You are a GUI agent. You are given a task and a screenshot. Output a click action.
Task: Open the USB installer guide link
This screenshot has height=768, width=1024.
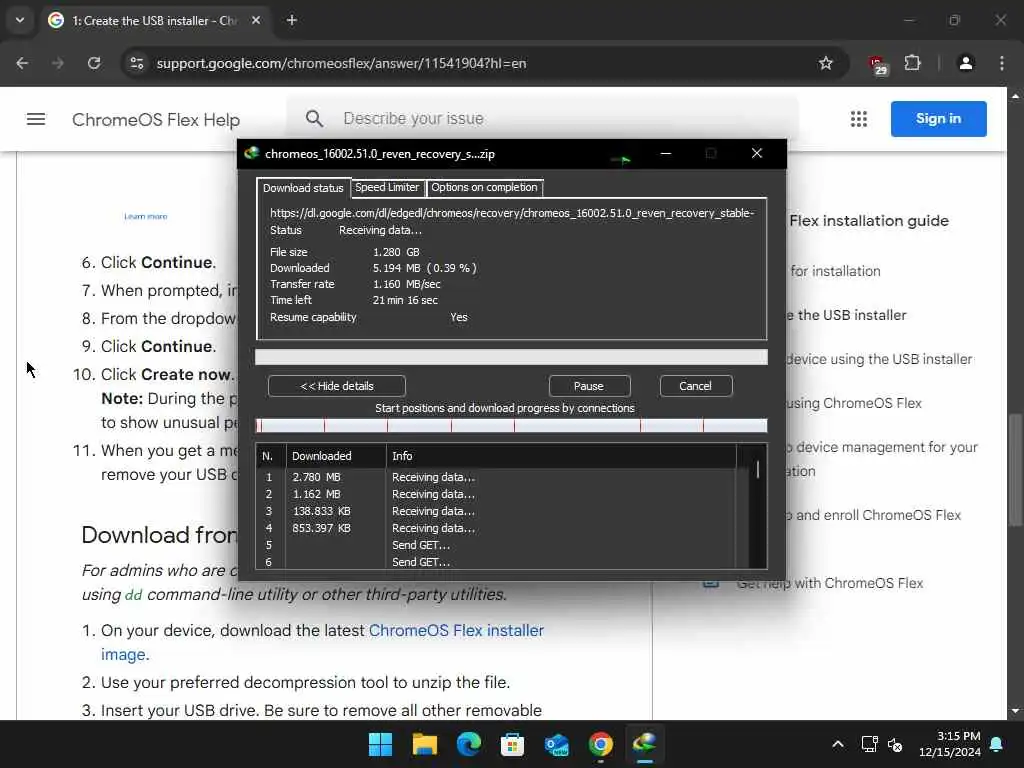(x=846, y=315)
